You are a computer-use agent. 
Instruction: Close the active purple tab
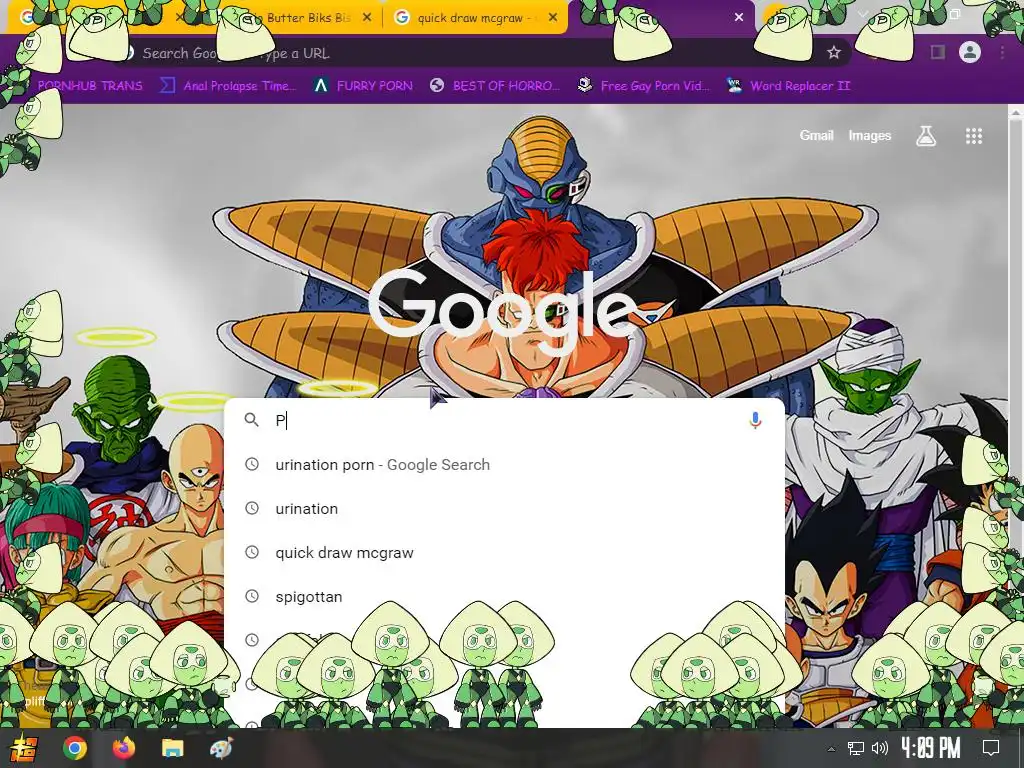tap(739, 18)
